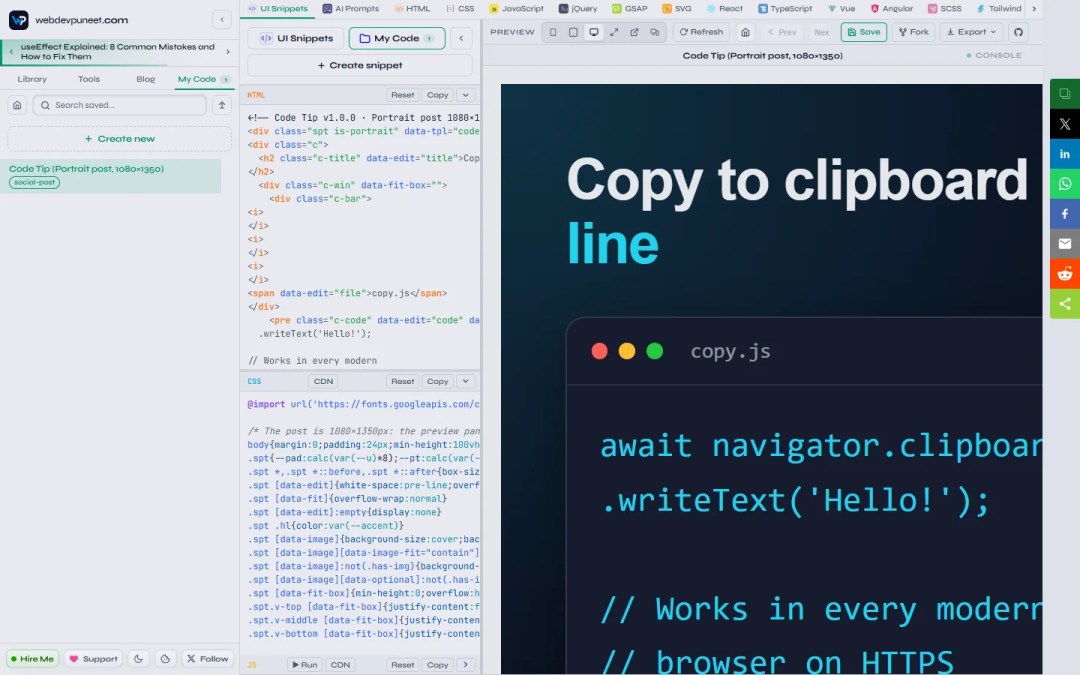Screen dimensions: 1080x675
Task: Click Create new in sidebar
Action: tap(119, 138)
